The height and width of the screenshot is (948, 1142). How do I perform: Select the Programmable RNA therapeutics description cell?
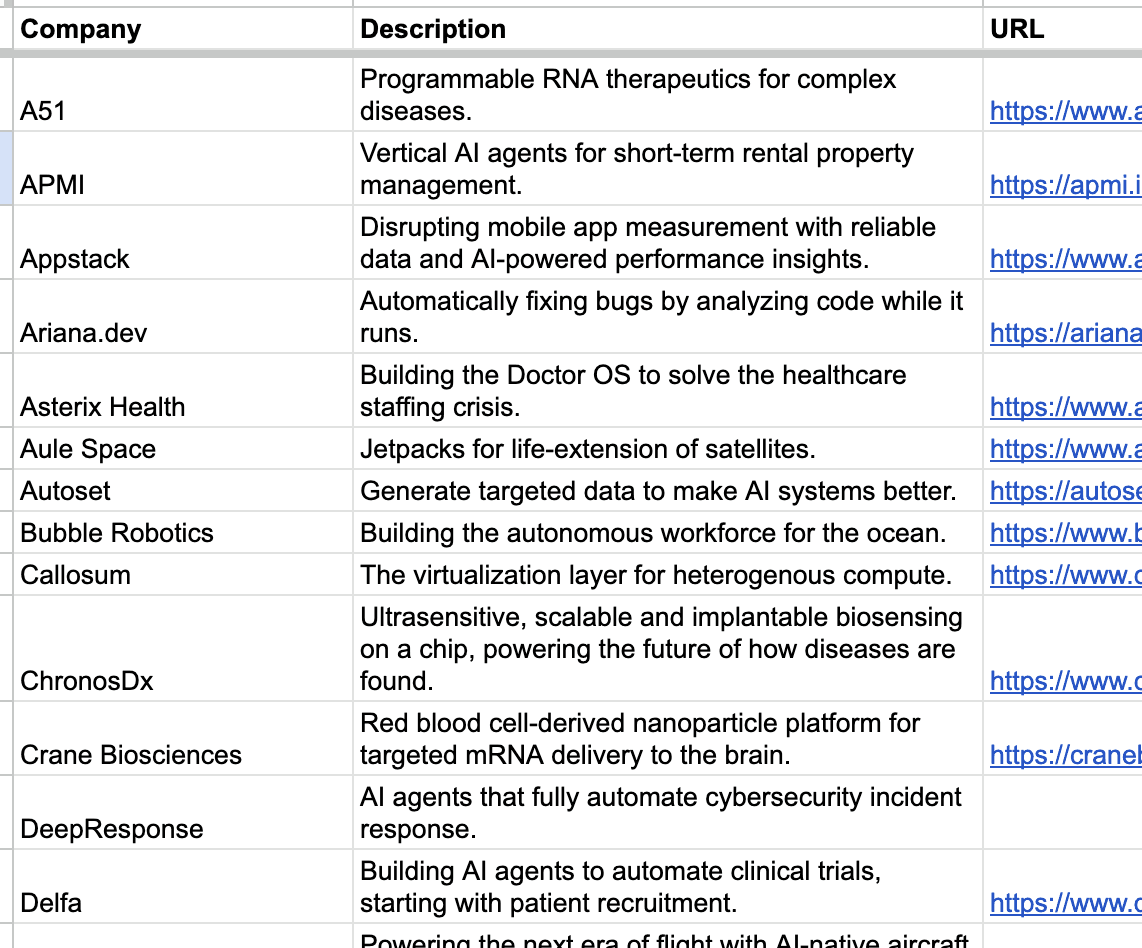(668, 95)
